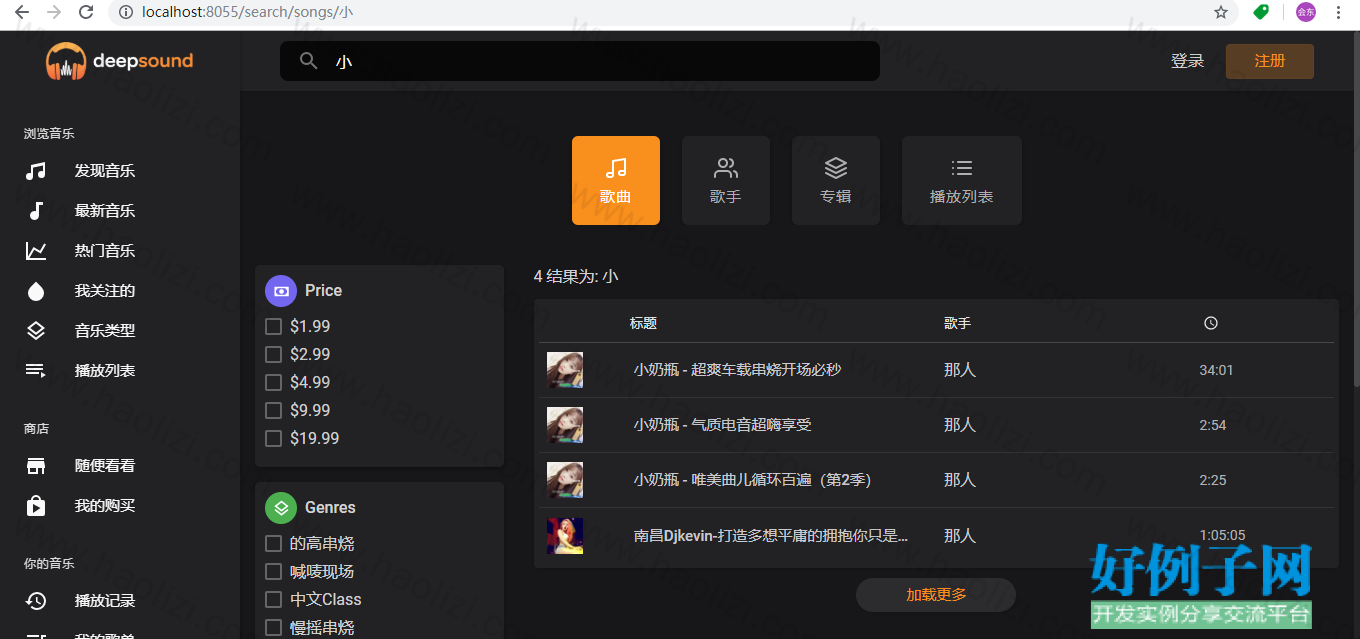View site info icon in address bar
The image size is (1360, 639).
tap(126, 13)
